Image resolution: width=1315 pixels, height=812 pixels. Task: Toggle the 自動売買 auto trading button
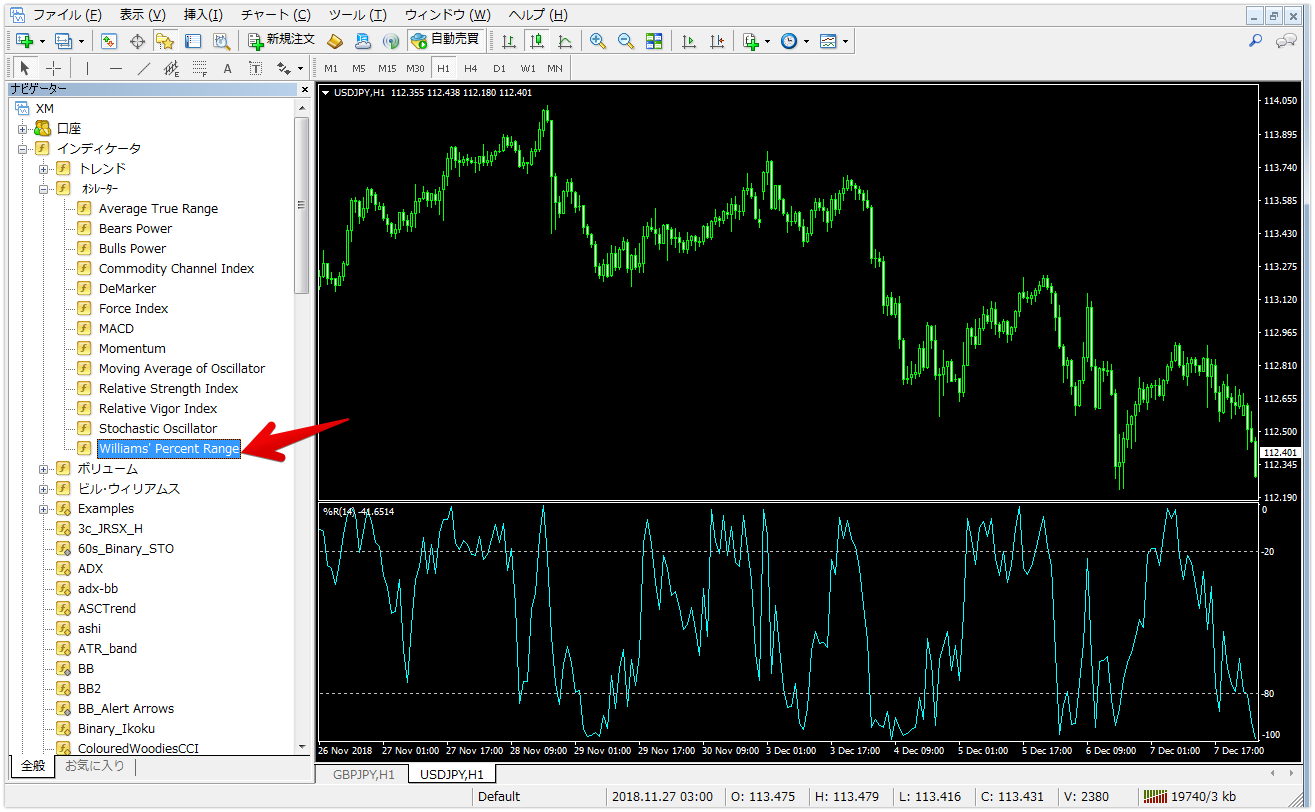pos(446,41)
